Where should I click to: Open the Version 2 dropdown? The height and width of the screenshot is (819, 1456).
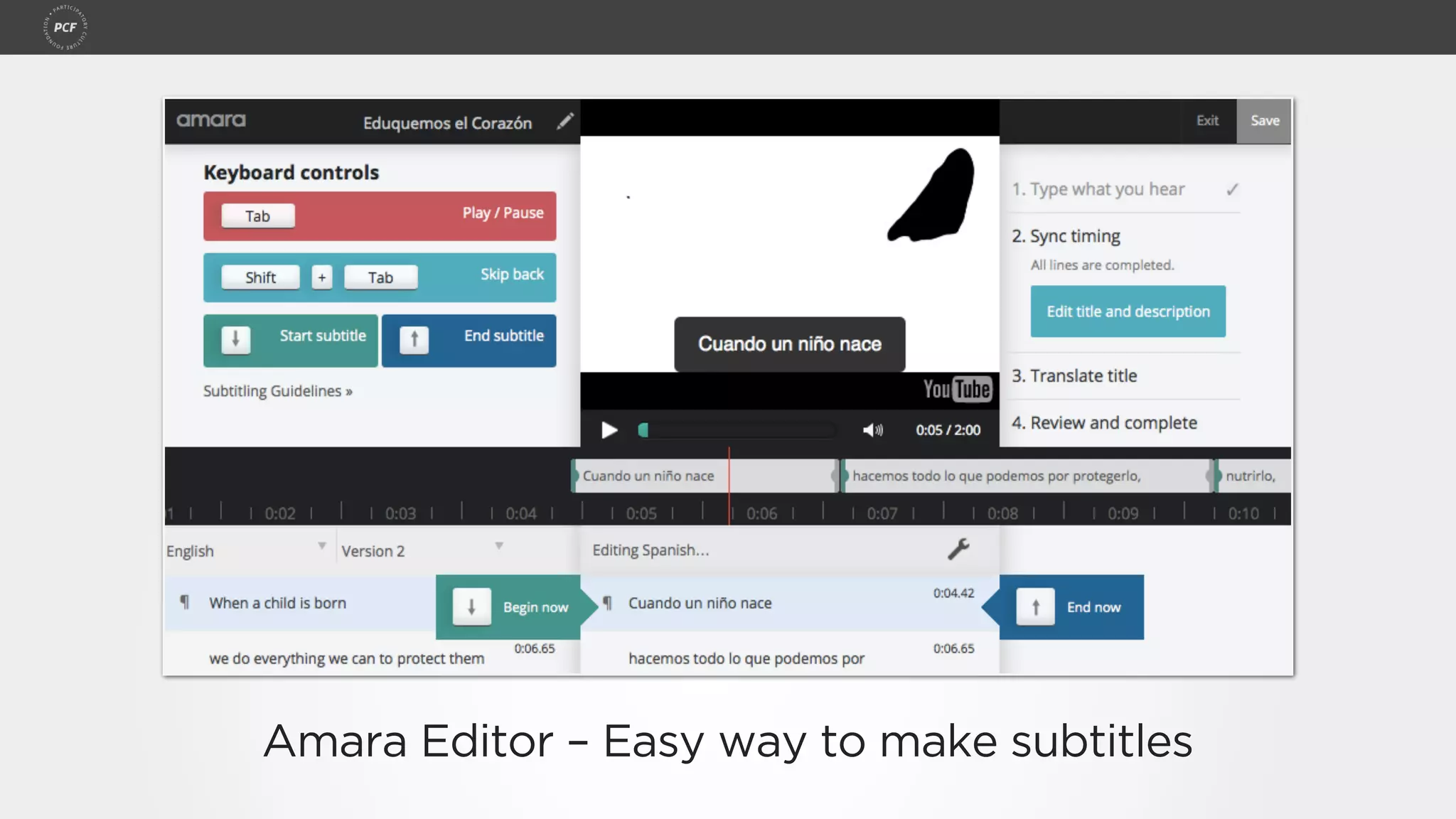pyautogui.click(x=423, y=550)
